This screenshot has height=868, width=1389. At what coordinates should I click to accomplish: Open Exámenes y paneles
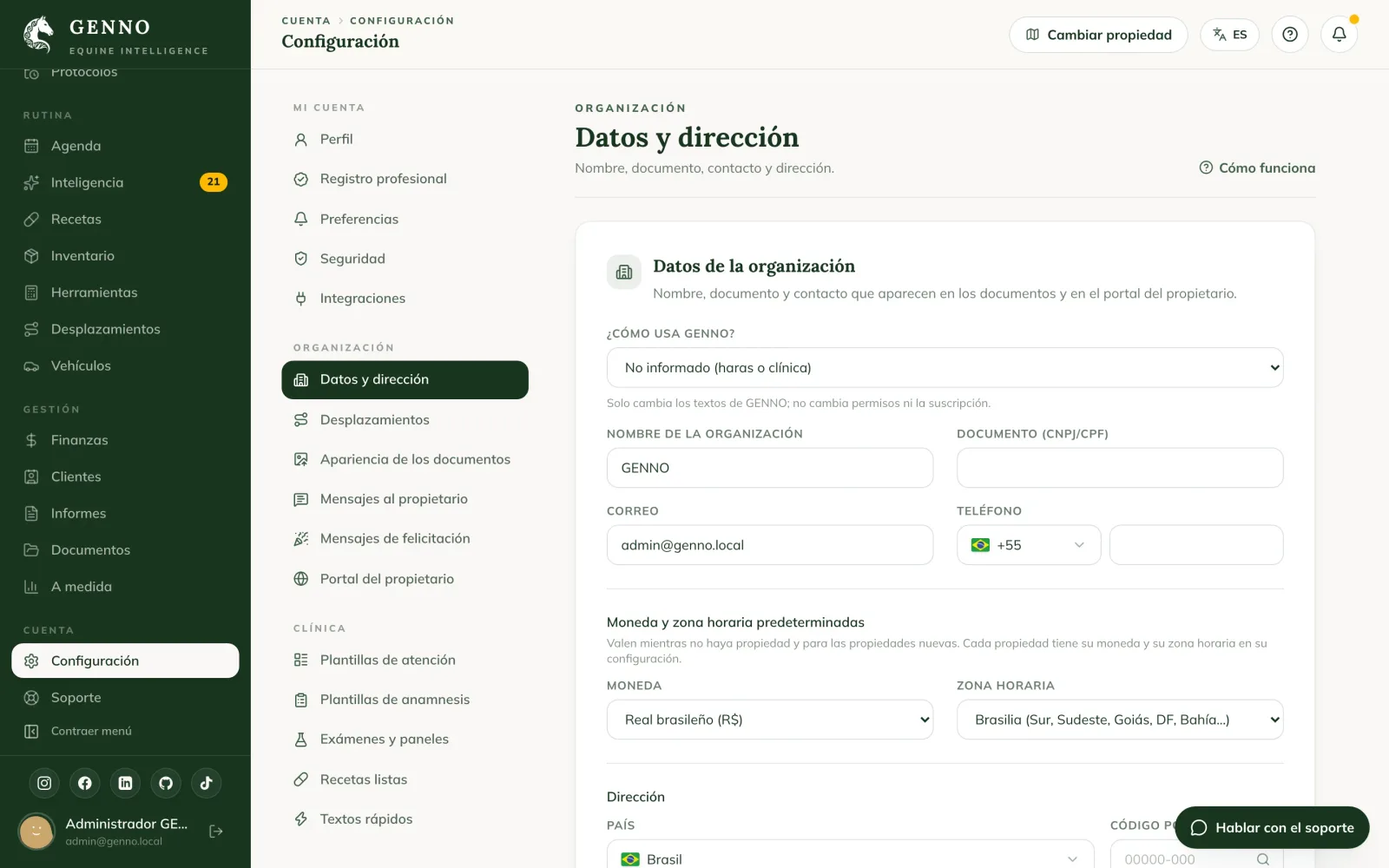[405, 740]
